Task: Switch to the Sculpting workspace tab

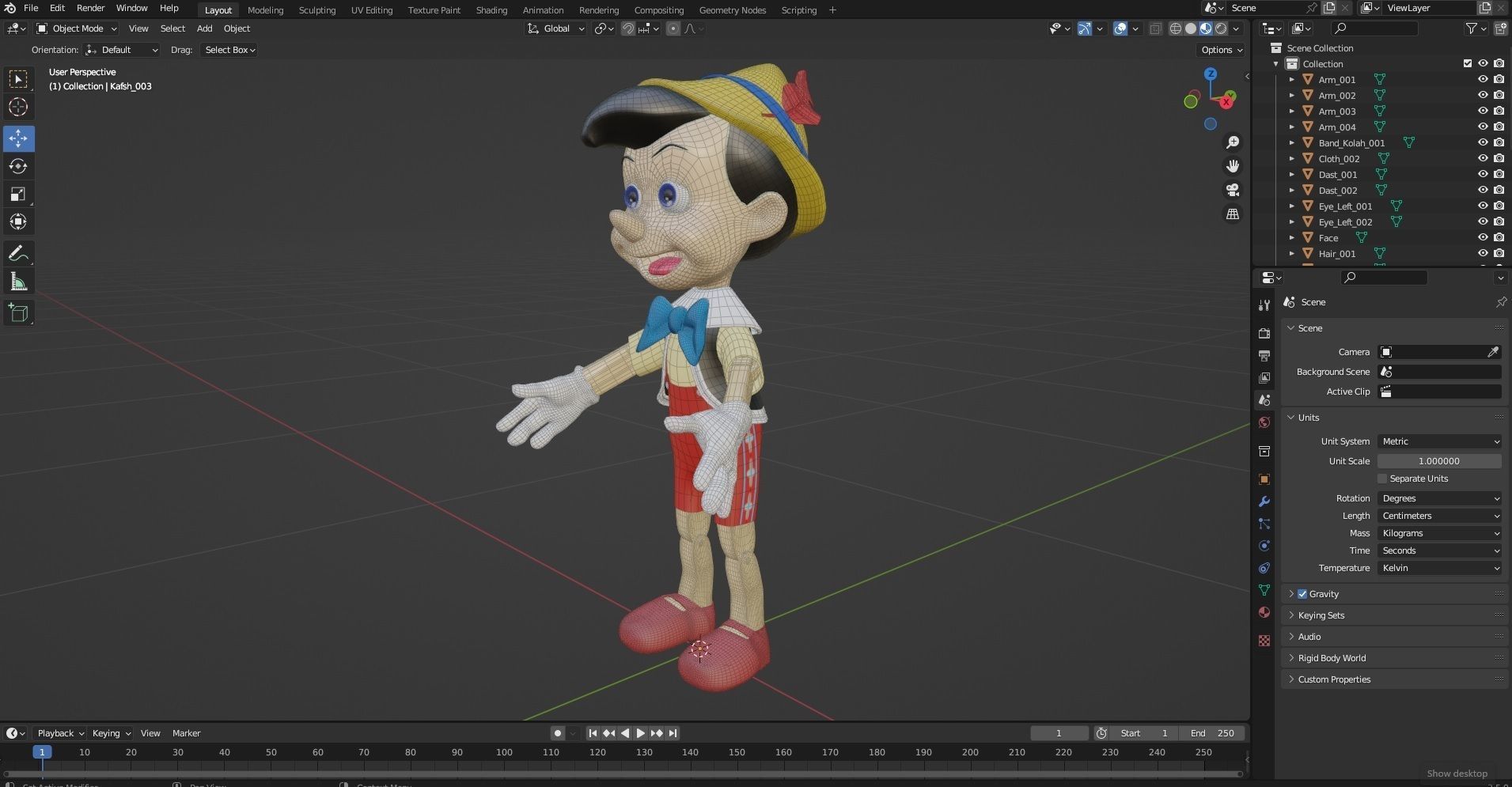Action: 317,10
